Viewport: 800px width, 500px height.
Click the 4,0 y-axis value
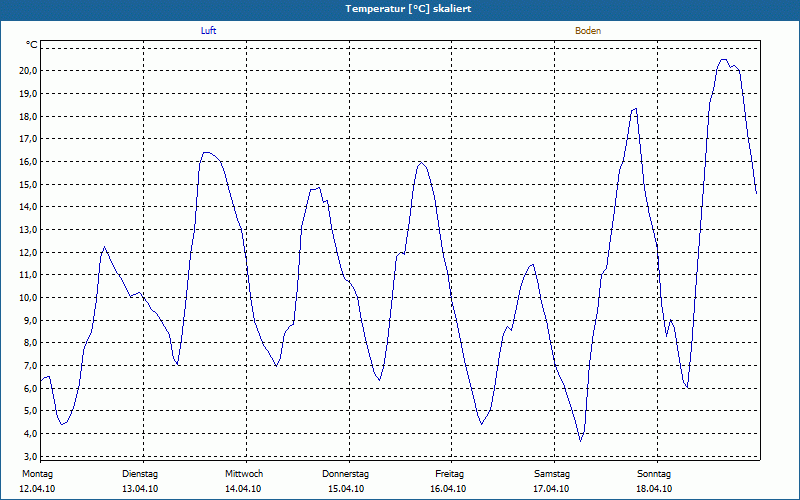(x=31, y=434)
